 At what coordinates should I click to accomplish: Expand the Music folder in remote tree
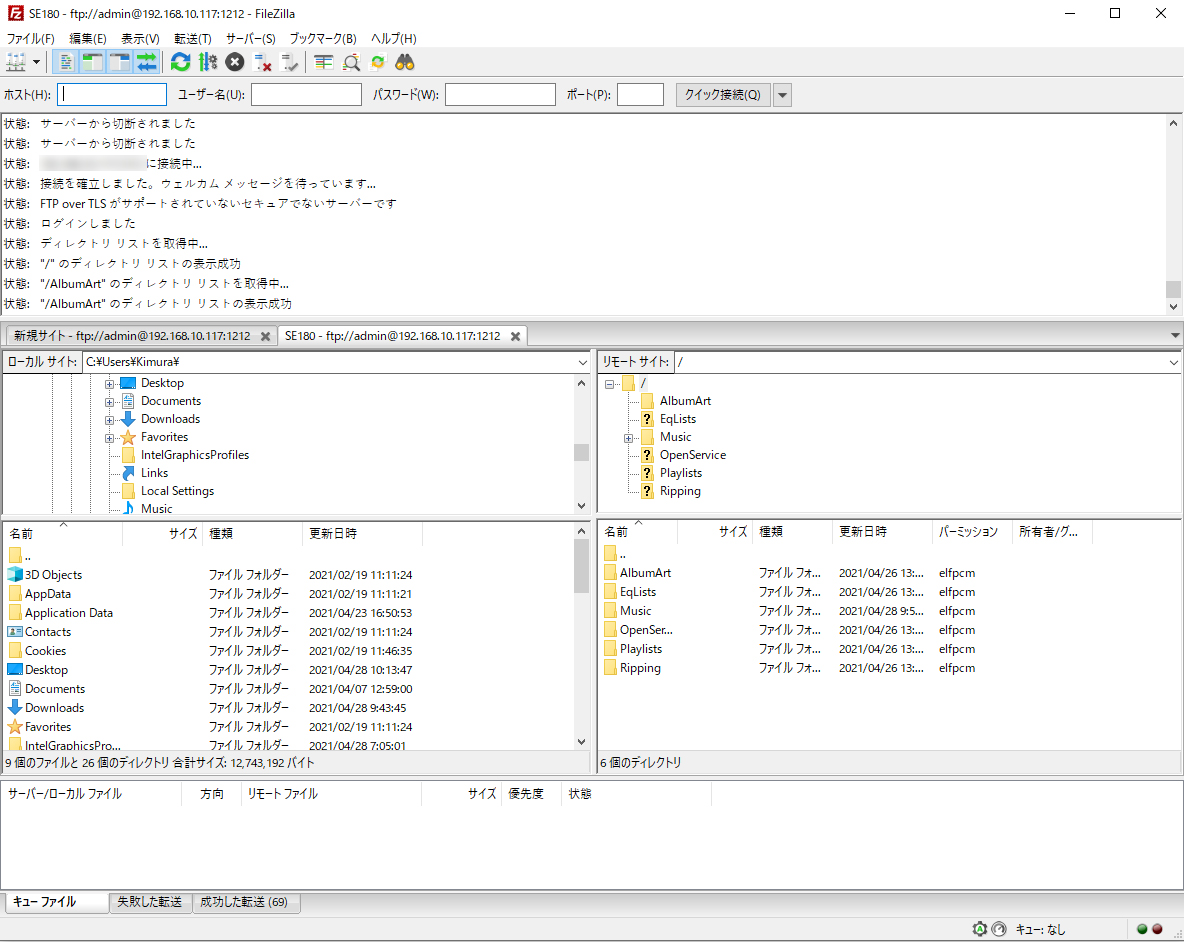pyautogui.click(x=628, y=439)
